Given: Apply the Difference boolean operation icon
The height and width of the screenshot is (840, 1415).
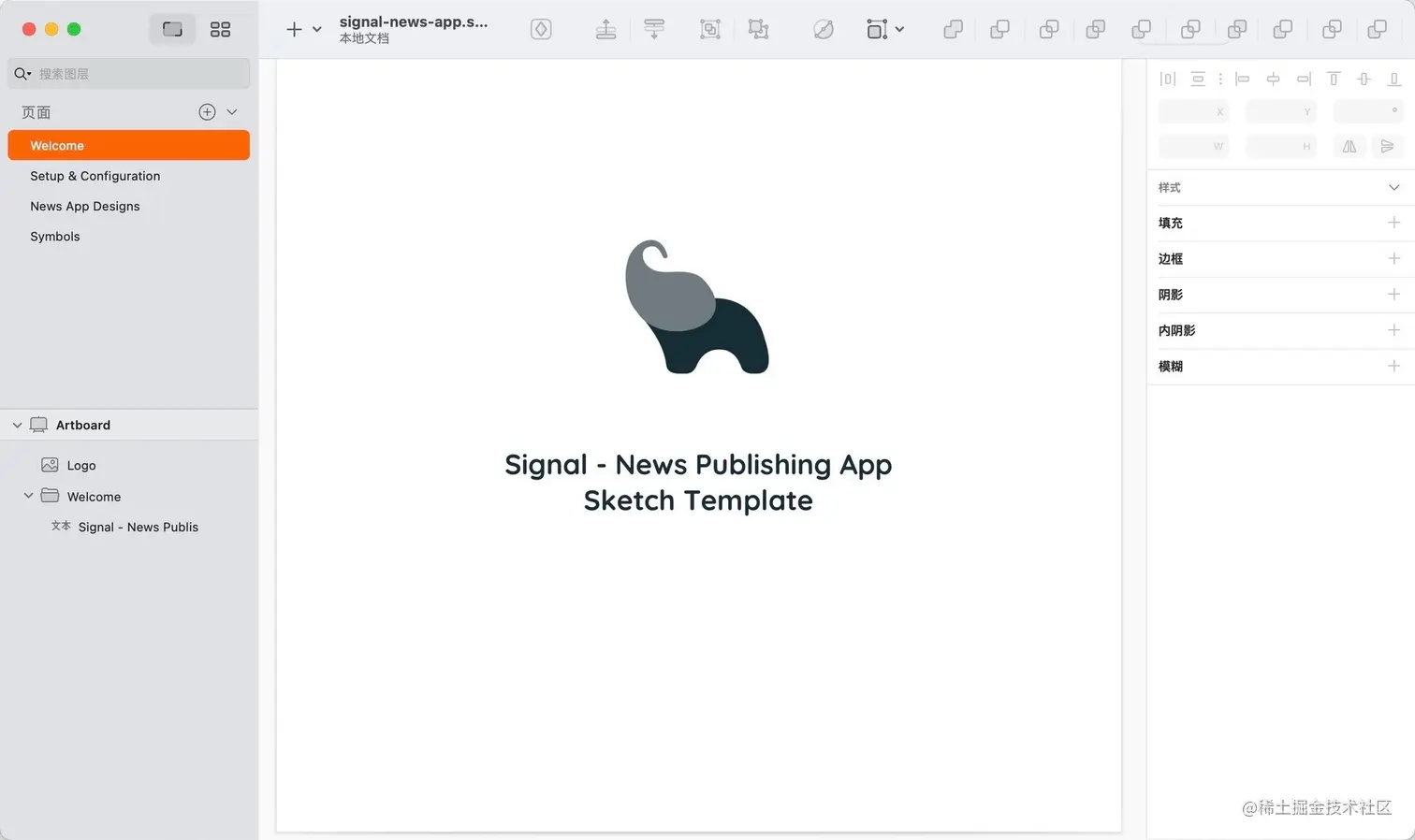Looking at the screenshot, I should (x=1095, y=30).
